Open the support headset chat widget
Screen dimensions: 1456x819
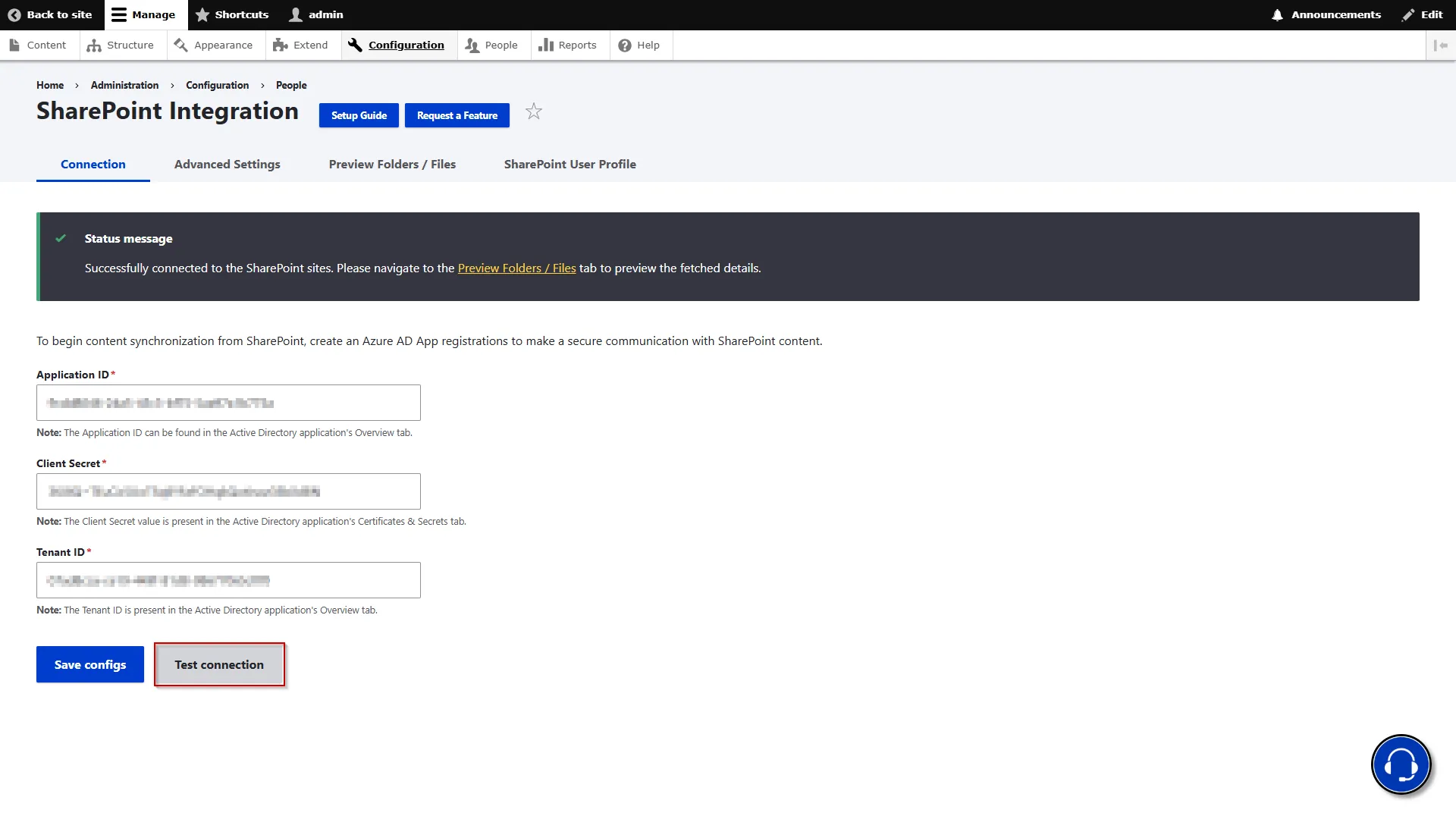point(1401,764)
